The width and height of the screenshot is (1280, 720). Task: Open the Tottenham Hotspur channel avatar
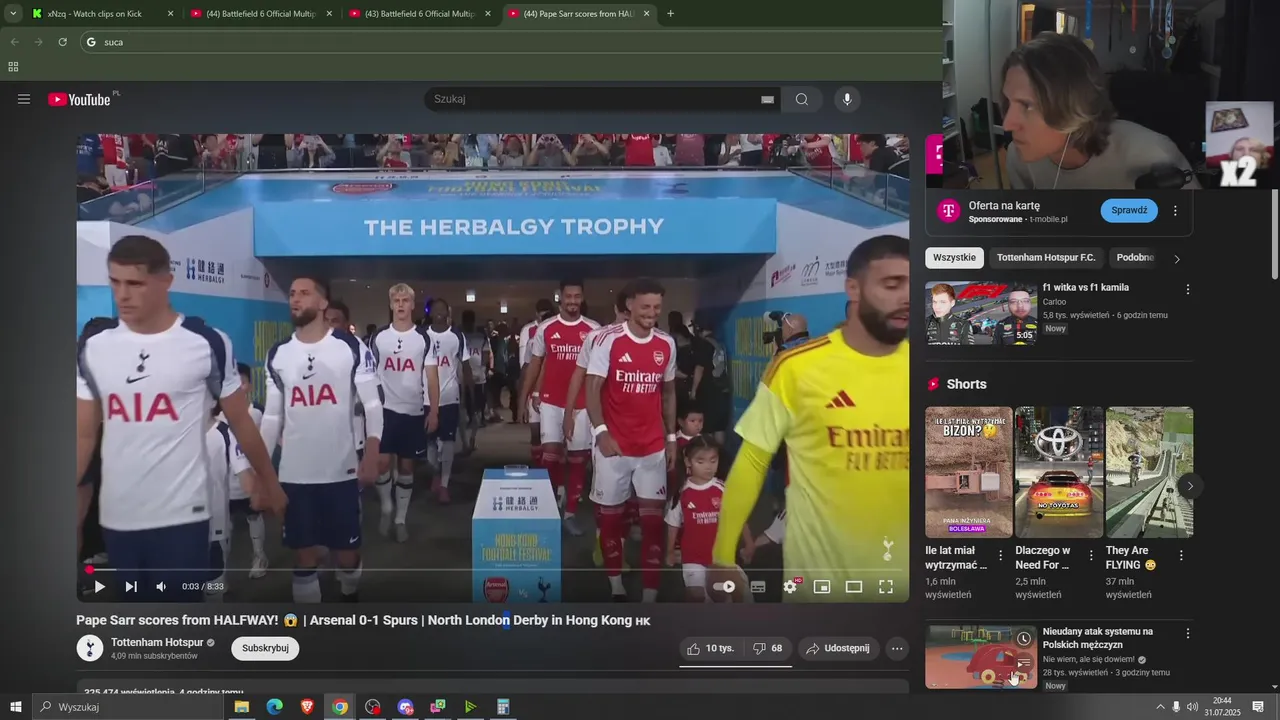(x=90, y=648)
